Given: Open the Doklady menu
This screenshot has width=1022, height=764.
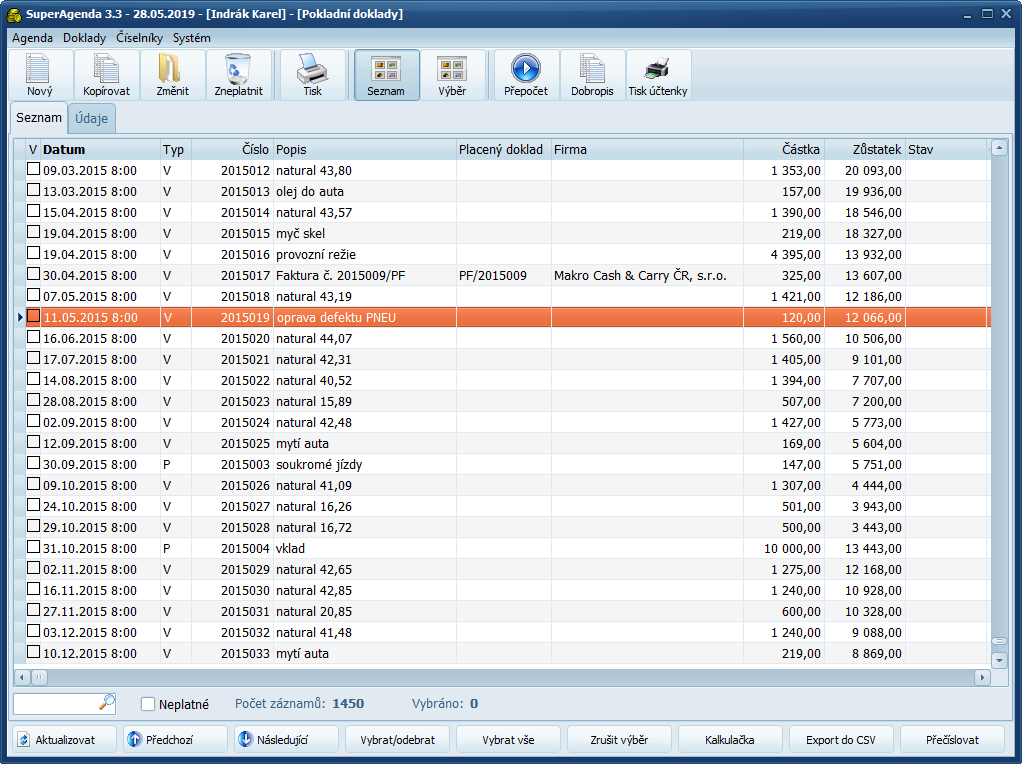Looking at the screenshot, I should (x=84, y=38).
